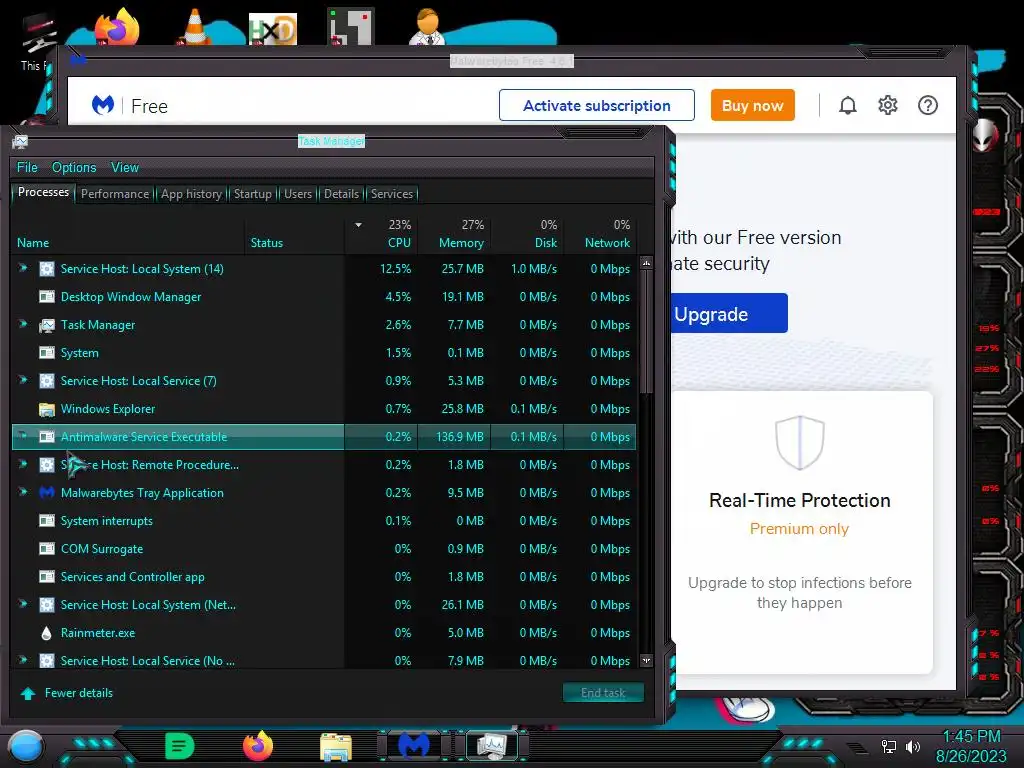1024x768 pixels.
Task: Open the Start orb button
Action: click(x=26, y=747)
